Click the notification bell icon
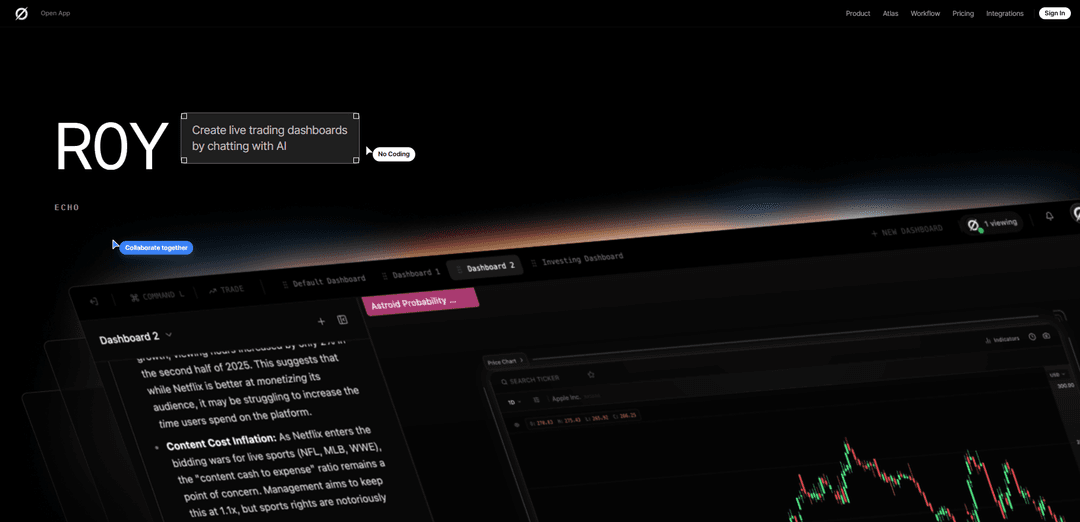1080x522 pixels. click(1049, 215)
